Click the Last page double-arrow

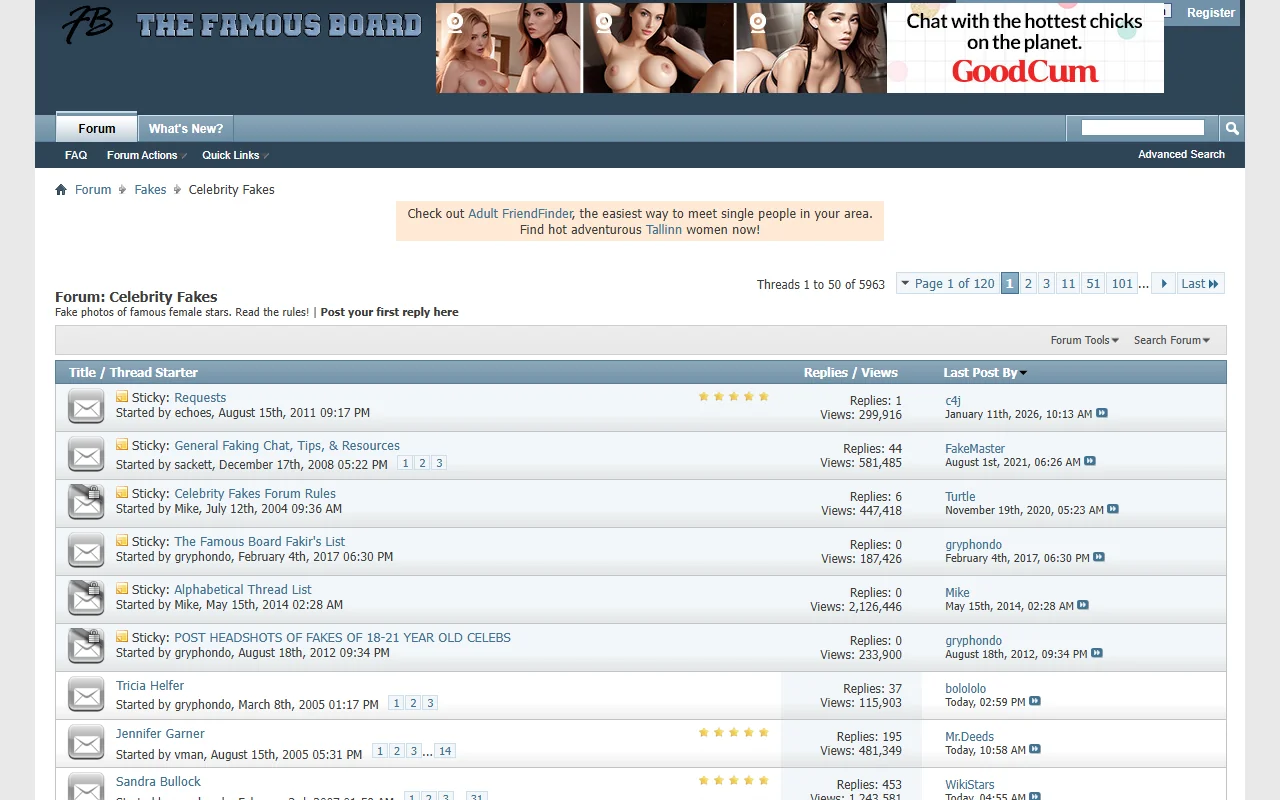pyautogui.click(x=1199, y=283)
